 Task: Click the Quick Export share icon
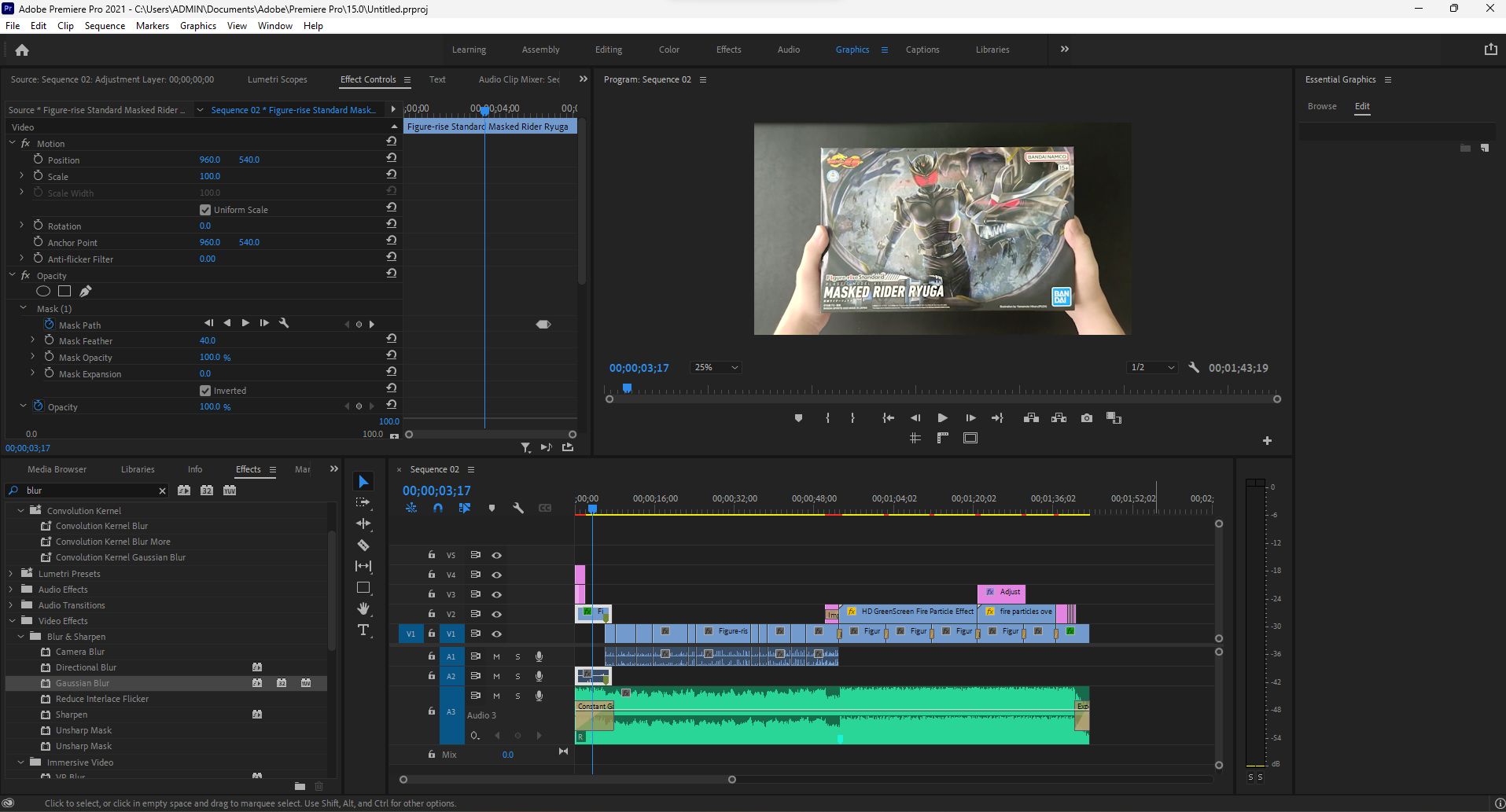[1490, 49]
